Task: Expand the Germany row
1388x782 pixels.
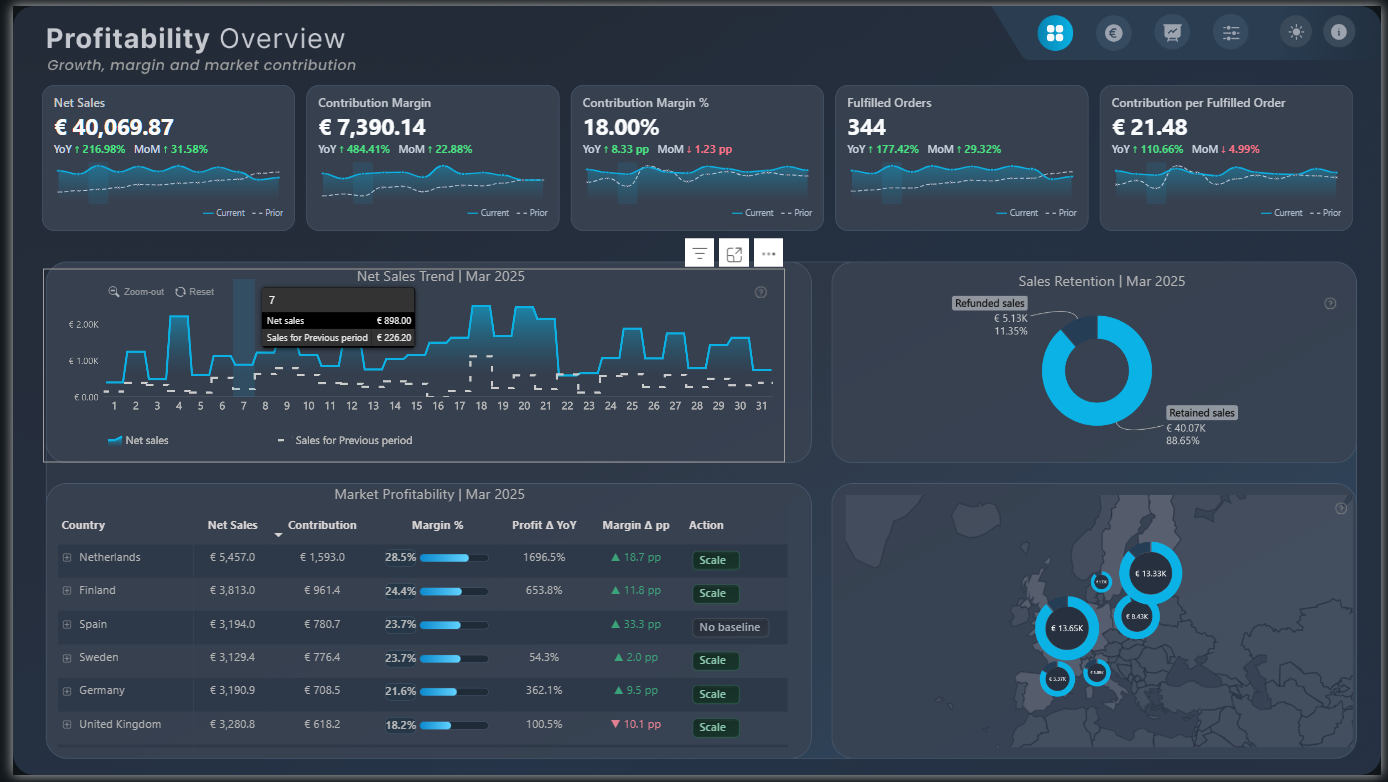Action: coord(67,691)
